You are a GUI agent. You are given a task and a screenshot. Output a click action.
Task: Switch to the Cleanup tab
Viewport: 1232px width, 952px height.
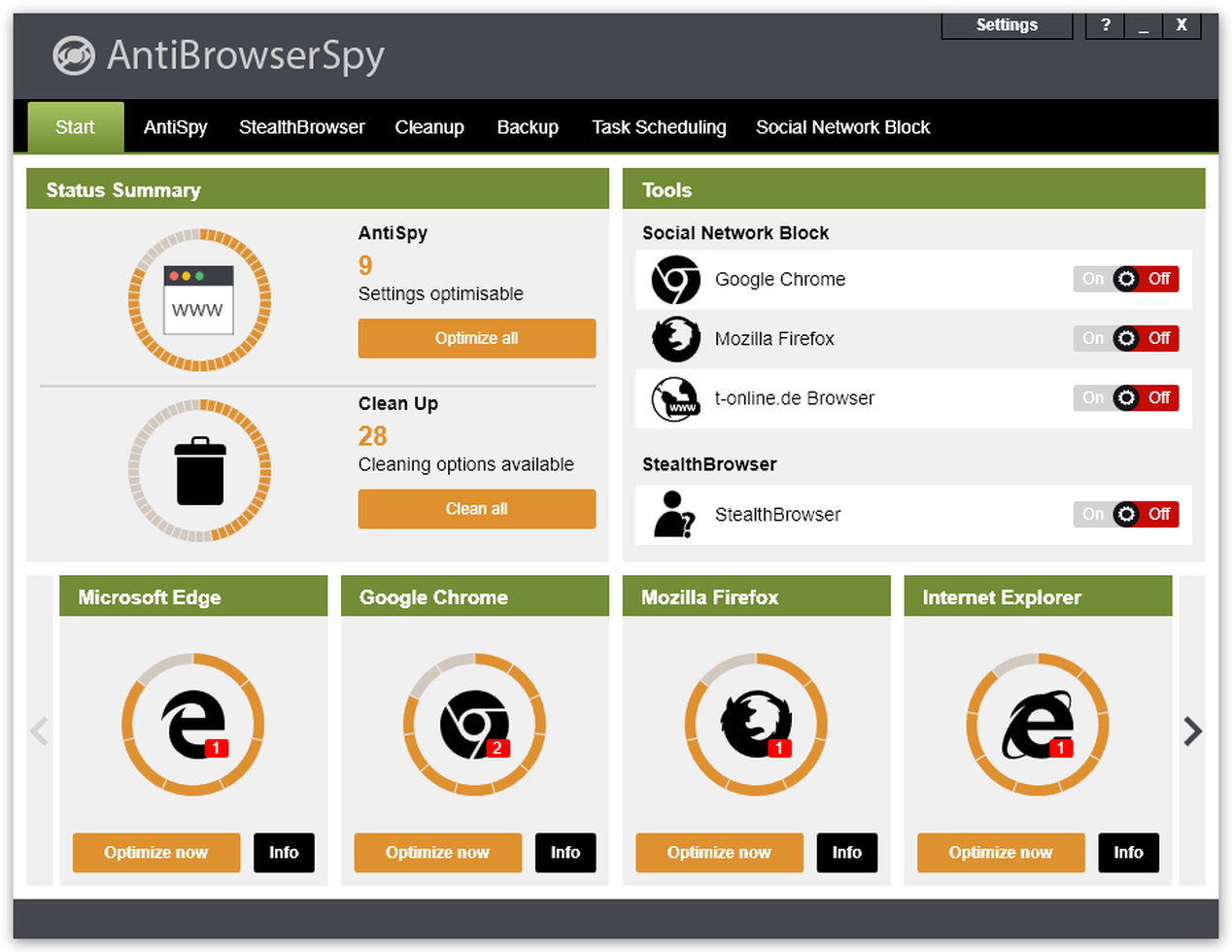tap(429, 127)
